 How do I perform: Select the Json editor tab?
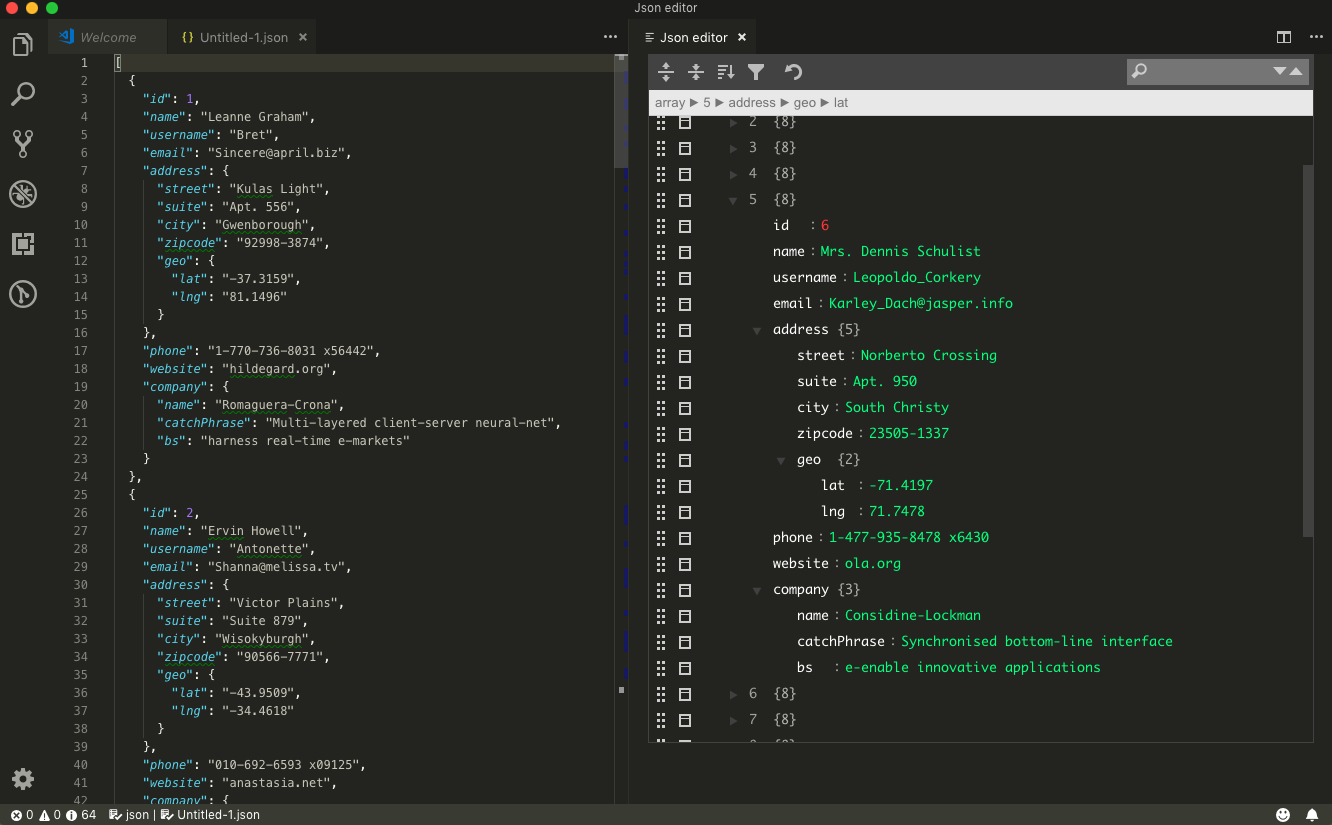click(x=694, y=37)
